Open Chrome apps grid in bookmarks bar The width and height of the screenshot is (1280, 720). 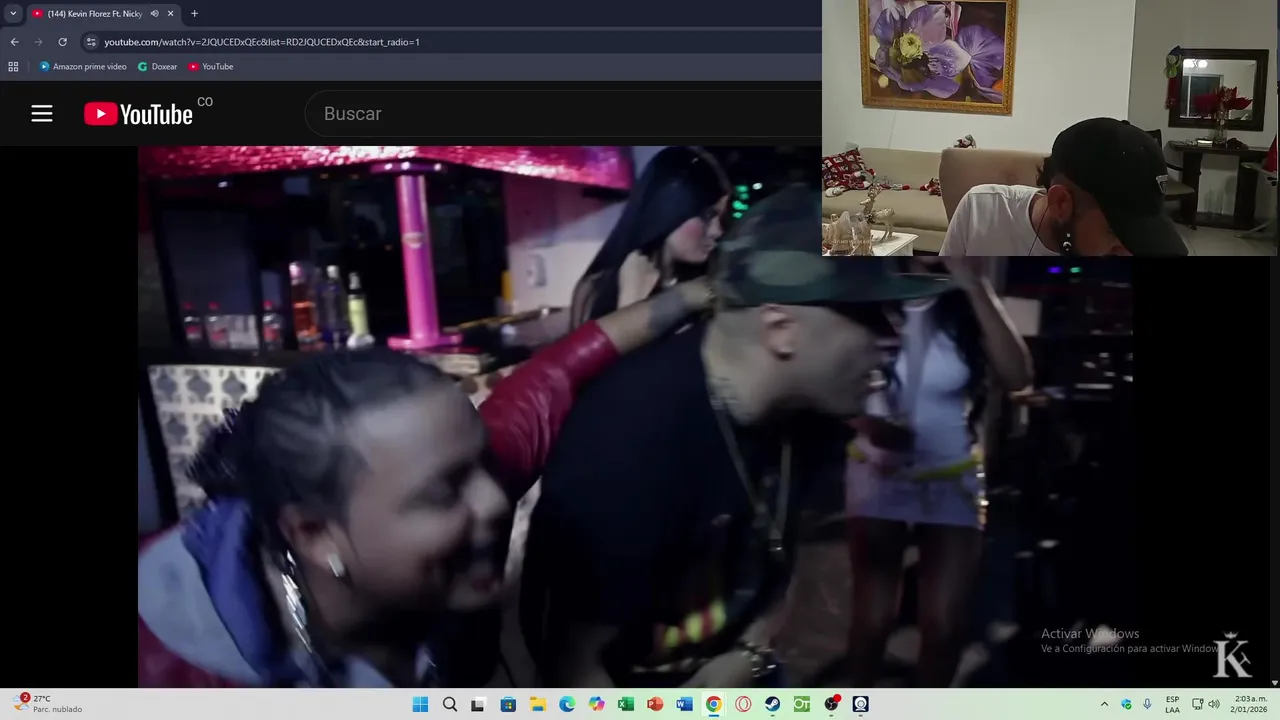click(13, 67)
